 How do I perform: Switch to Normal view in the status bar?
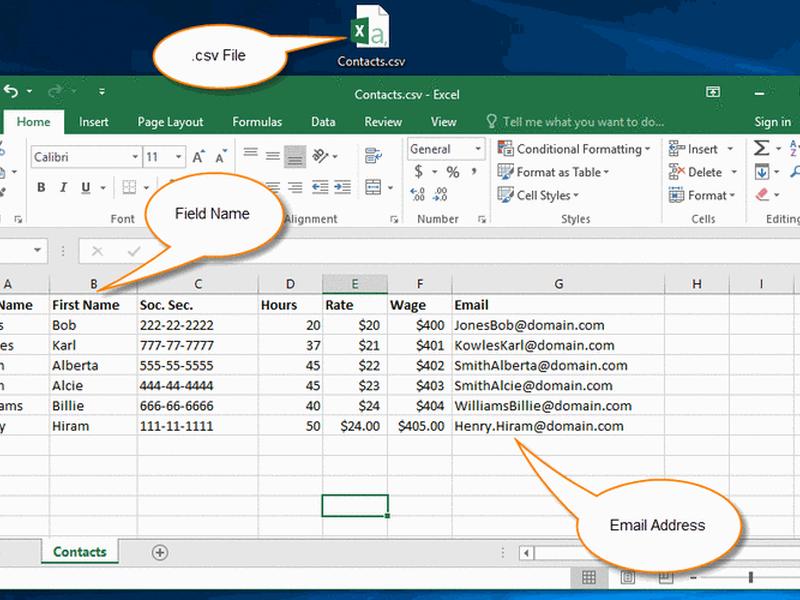click(x=589, y=577)
